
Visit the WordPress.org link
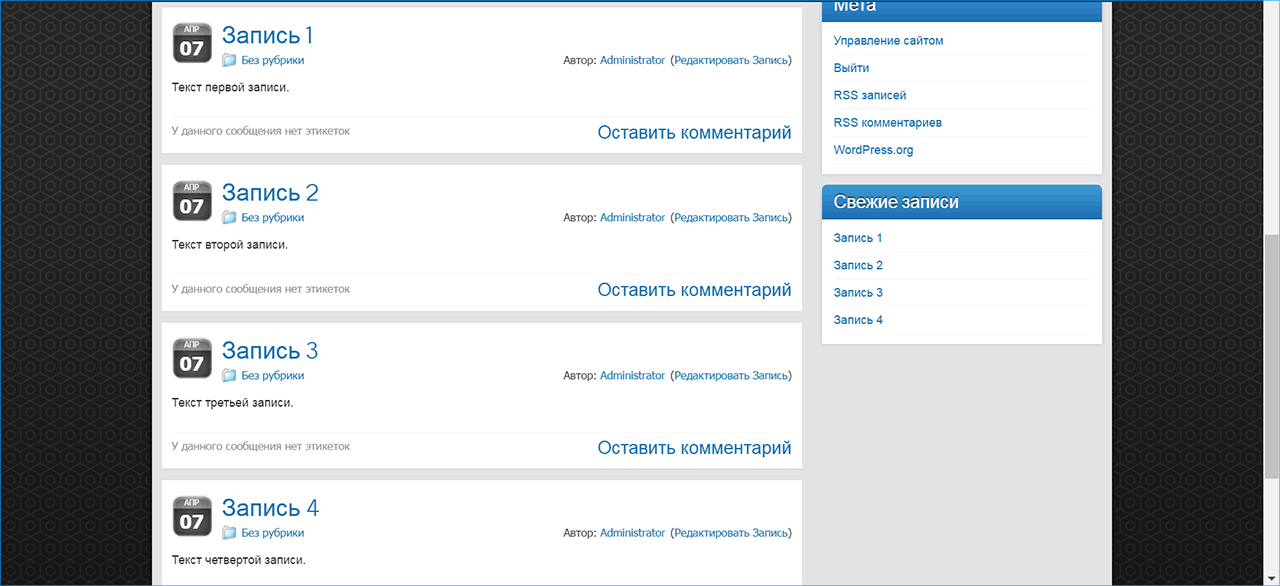[873, 150]
